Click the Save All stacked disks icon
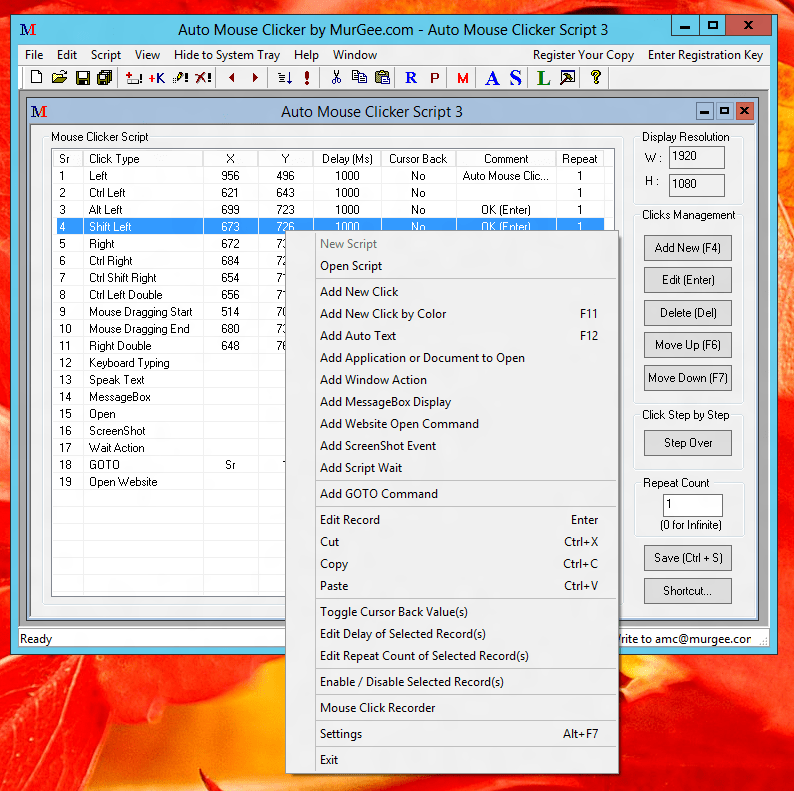This screenshot has height=791, width=794. pyautogui.click(x=105, y=77)
